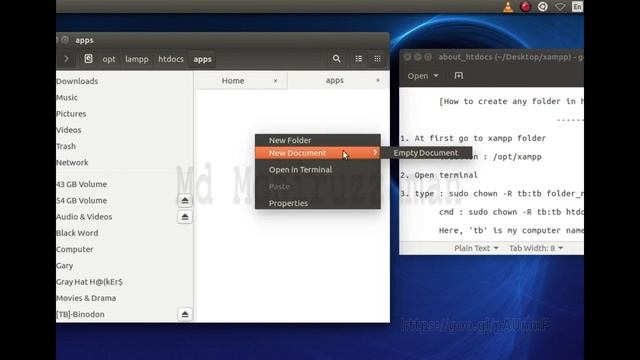
Task: Open [TB]-Binodon in sidebar
Action: [80, 314]
